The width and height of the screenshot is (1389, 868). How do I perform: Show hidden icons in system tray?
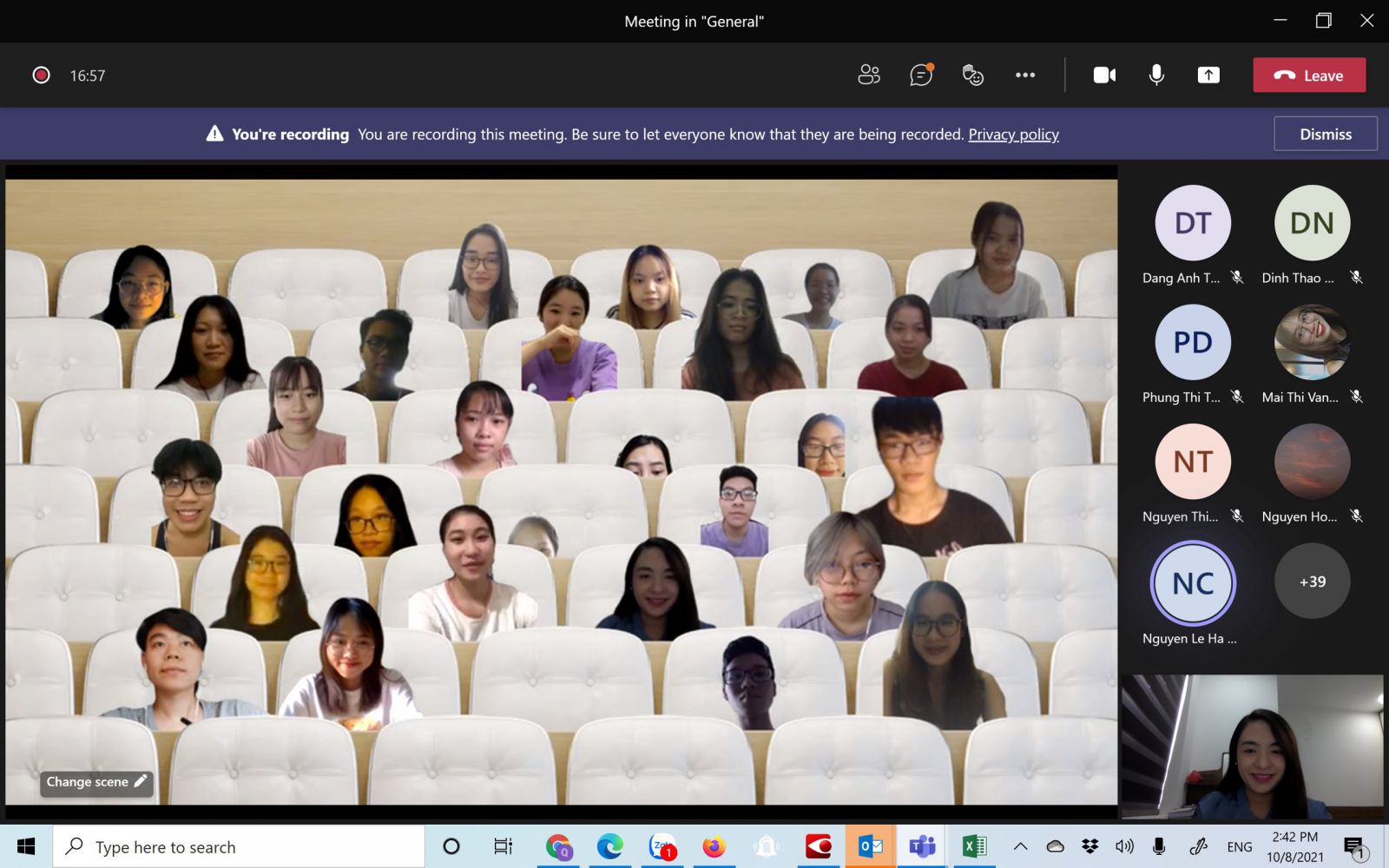point(1021,846)
